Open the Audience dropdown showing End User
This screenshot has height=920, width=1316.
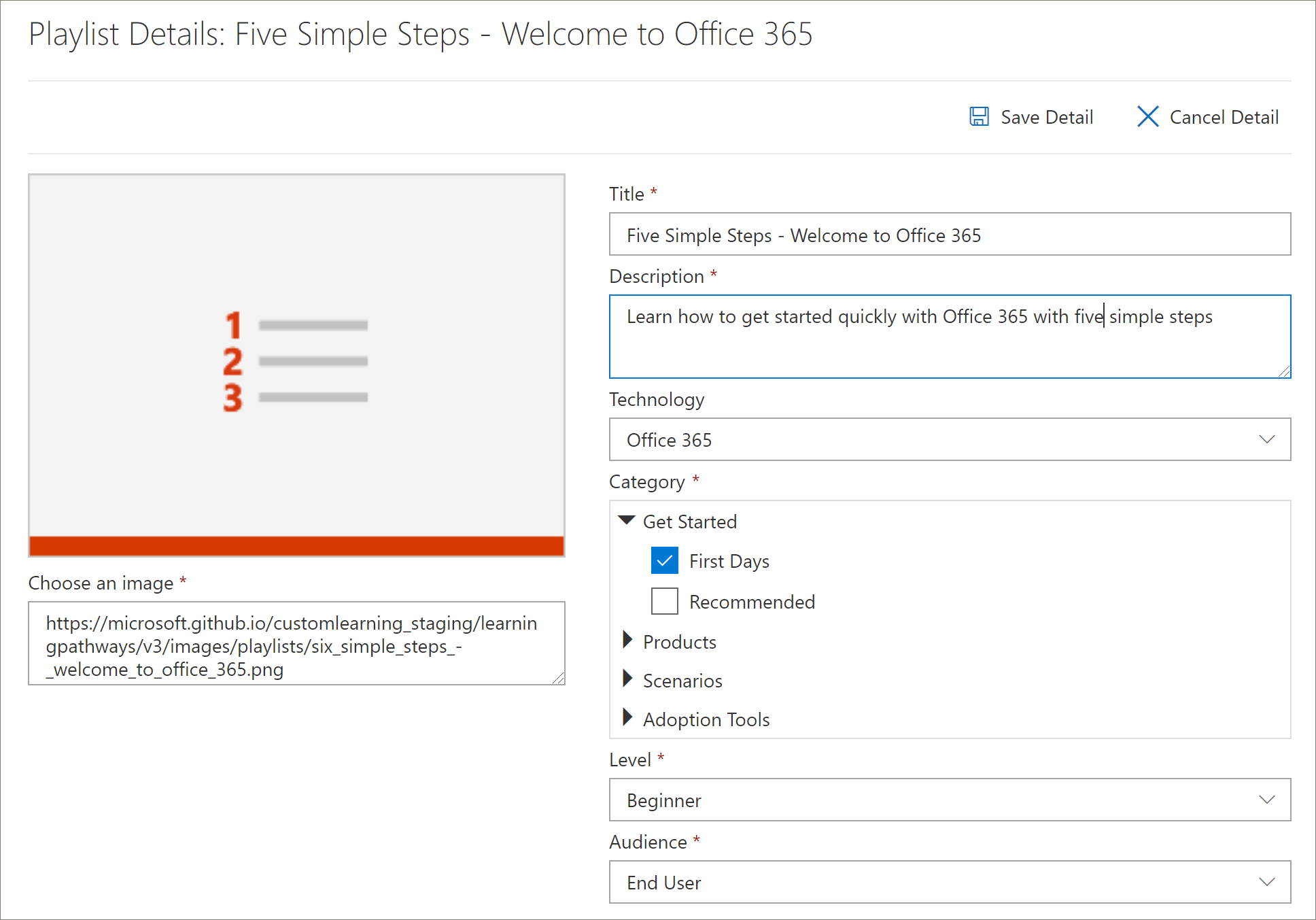pos(950,882)
